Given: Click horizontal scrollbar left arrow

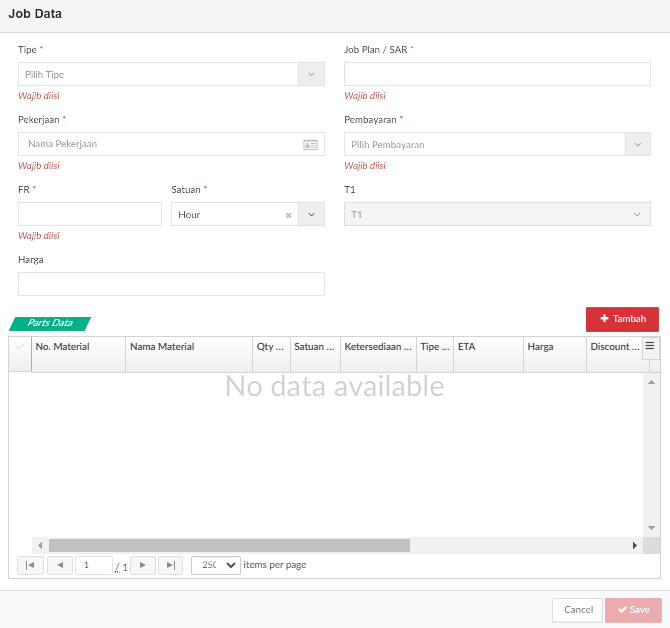Looking at the screenshot, I should pyautogui.click(x=40, y=546).
